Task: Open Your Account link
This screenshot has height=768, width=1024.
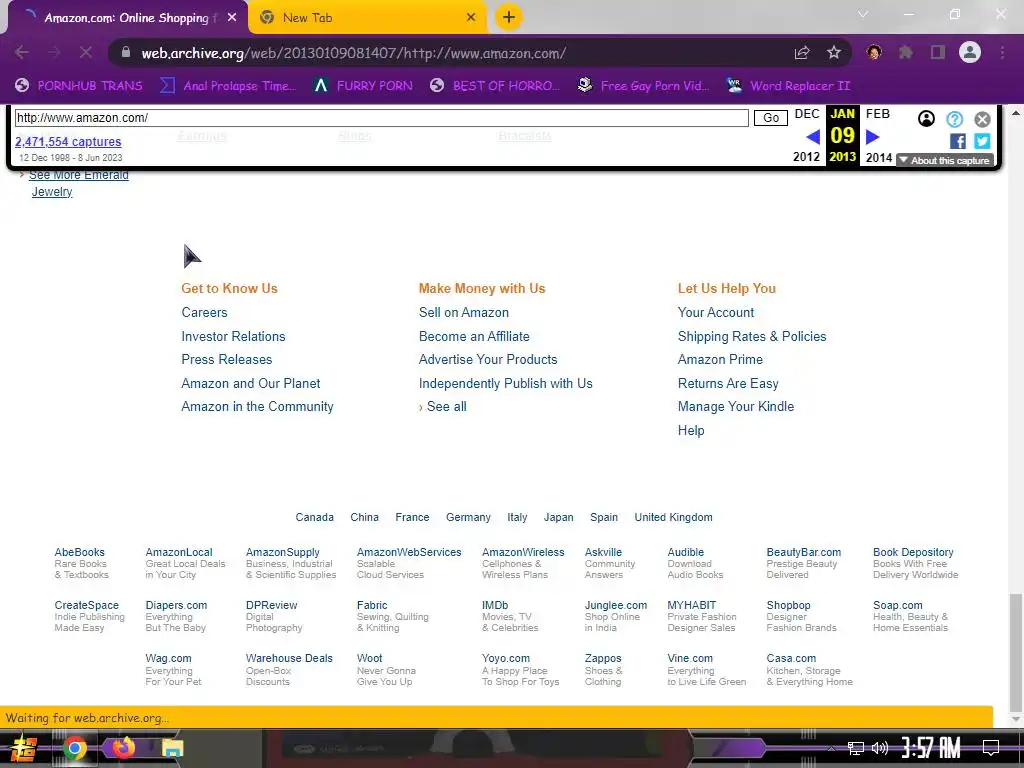Action: click(716, 312)
